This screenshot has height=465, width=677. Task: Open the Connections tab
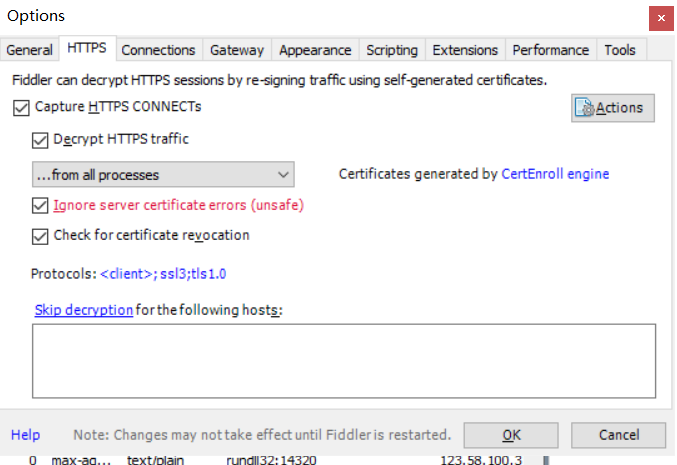tap(158, 50)
